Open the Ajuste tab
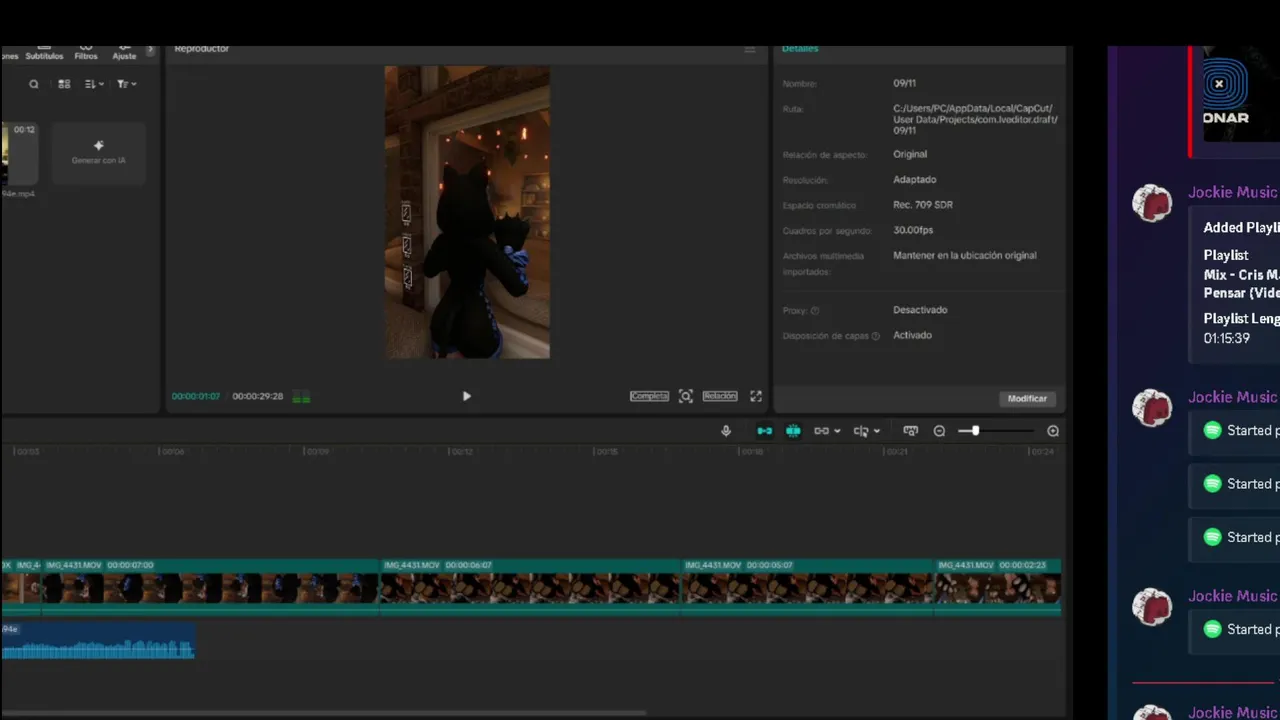This screenshot has height=720, width=1280. (x=124, y=54)
